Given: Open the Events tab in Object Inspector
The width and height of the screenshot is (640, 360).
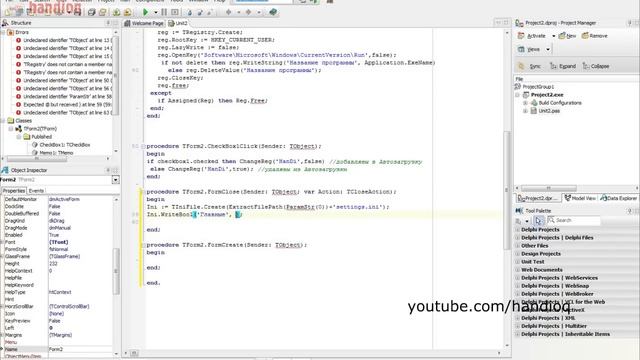Looking at the screenshot, I should [x=36, y=191].
